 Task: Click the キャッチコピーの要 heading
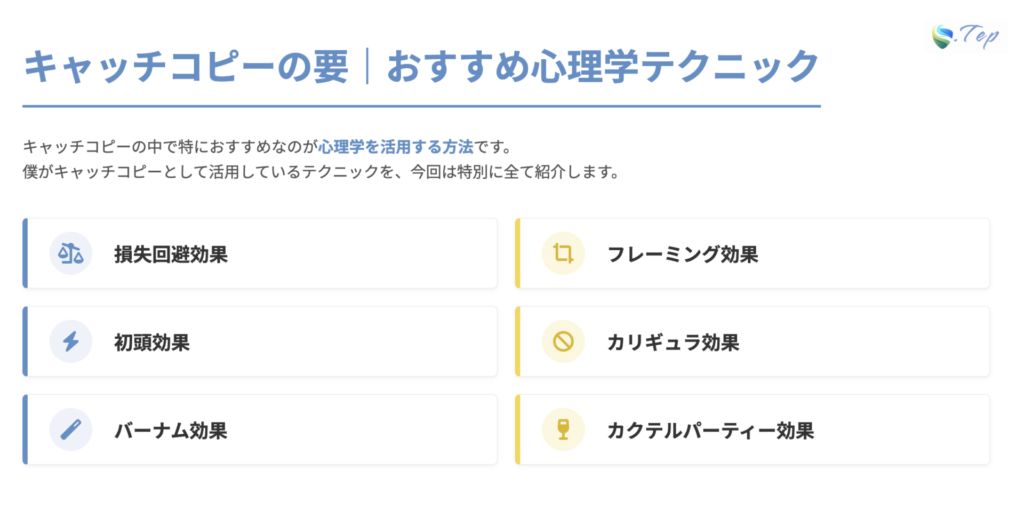click(x=185, y=68)
